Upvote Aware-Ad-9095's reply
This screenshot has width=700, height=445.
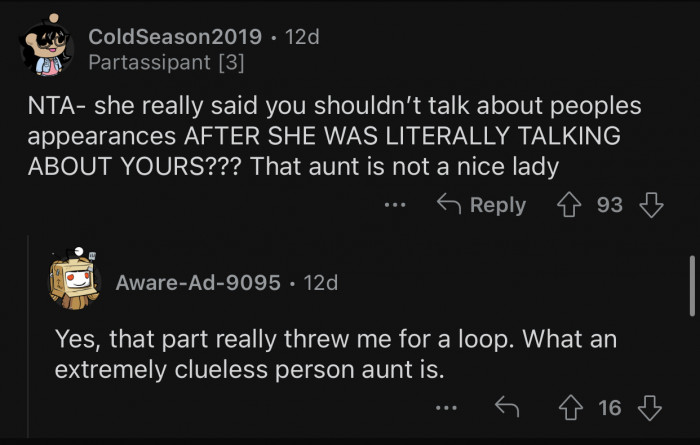(x=574, y=407)
